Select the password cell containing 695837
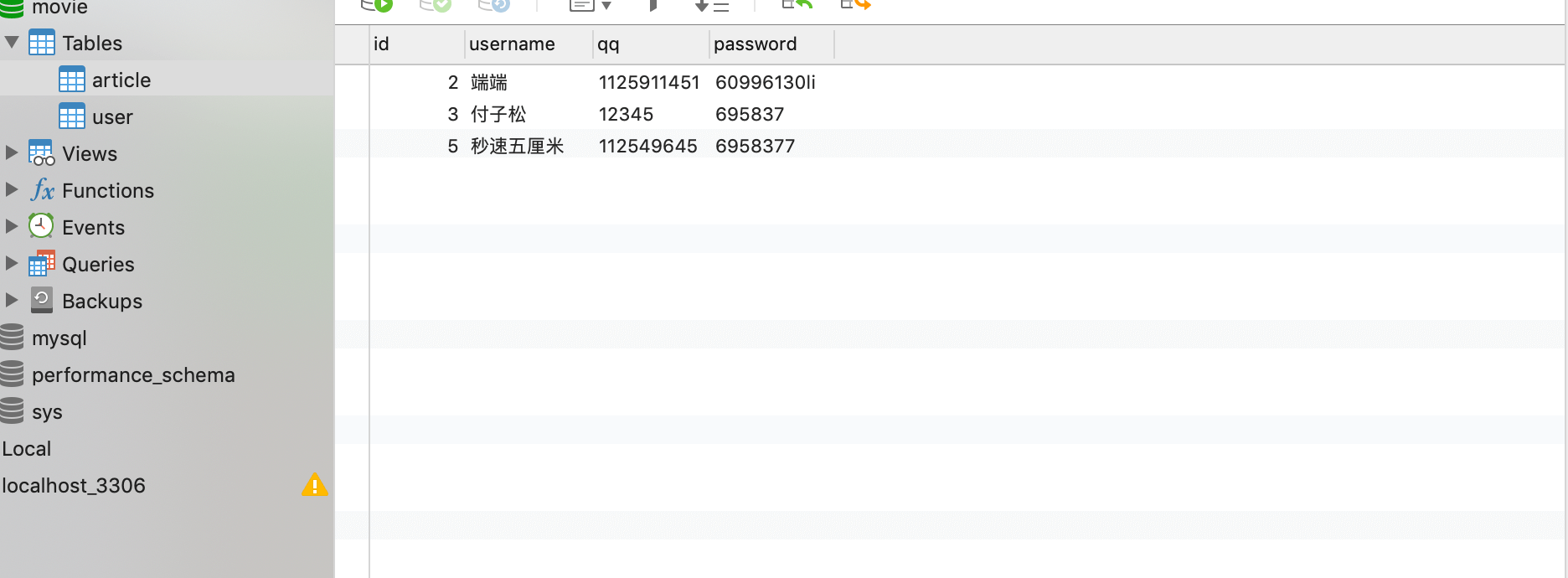This screenshot has width=1568, height=578. (750, 114)
